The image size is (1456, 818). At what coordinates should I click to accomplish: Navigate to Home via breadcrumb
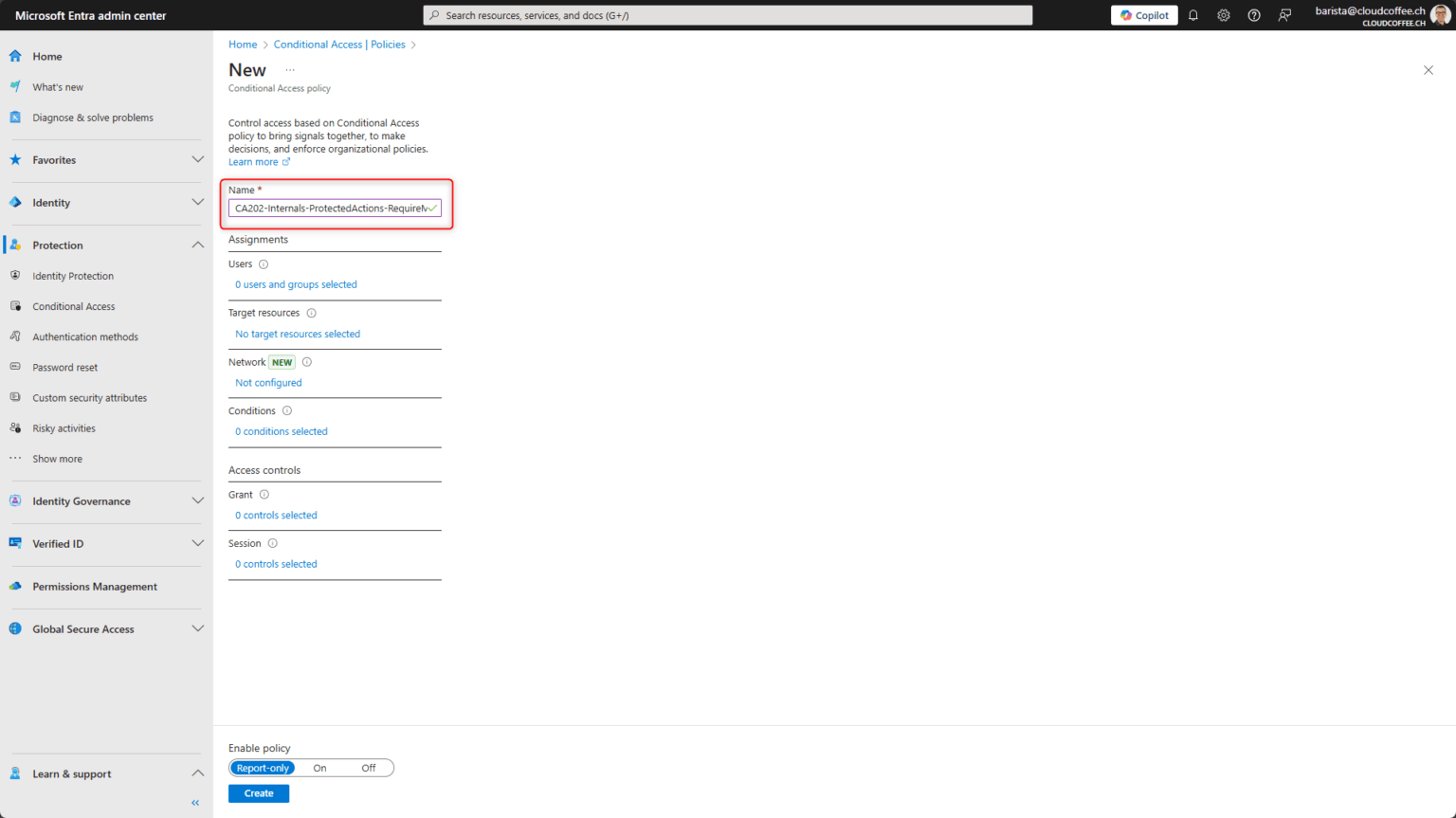pyautogui.click(x=243, y=44)
